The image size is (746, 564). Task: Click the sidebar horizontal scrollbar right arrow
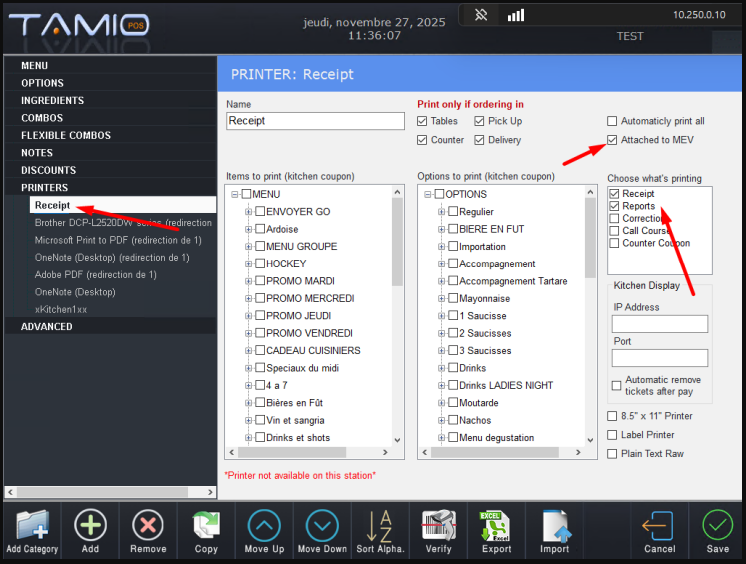point(210,492)
